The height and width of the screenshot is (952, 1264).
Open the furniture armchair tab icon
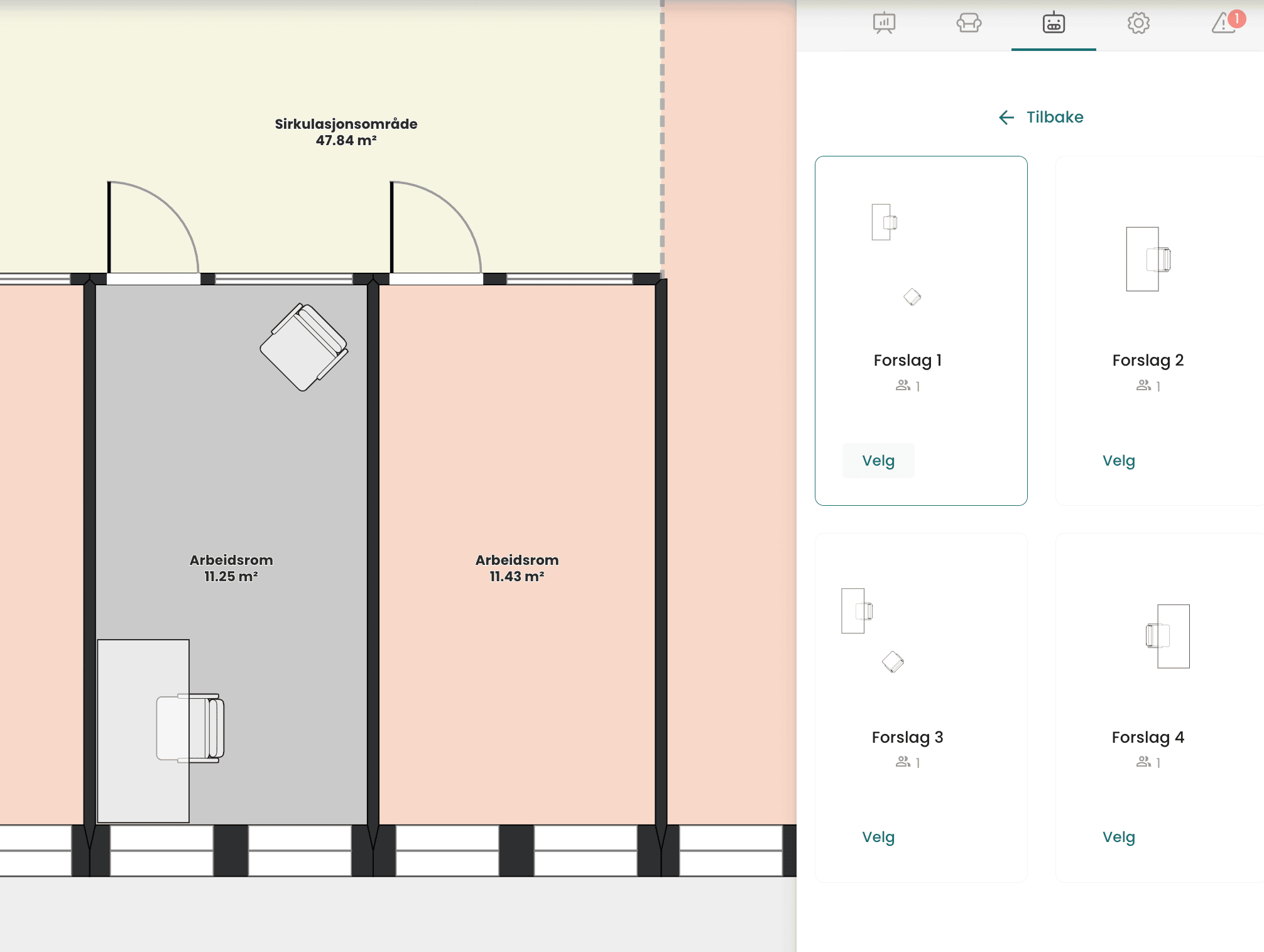tap(969, 23)
